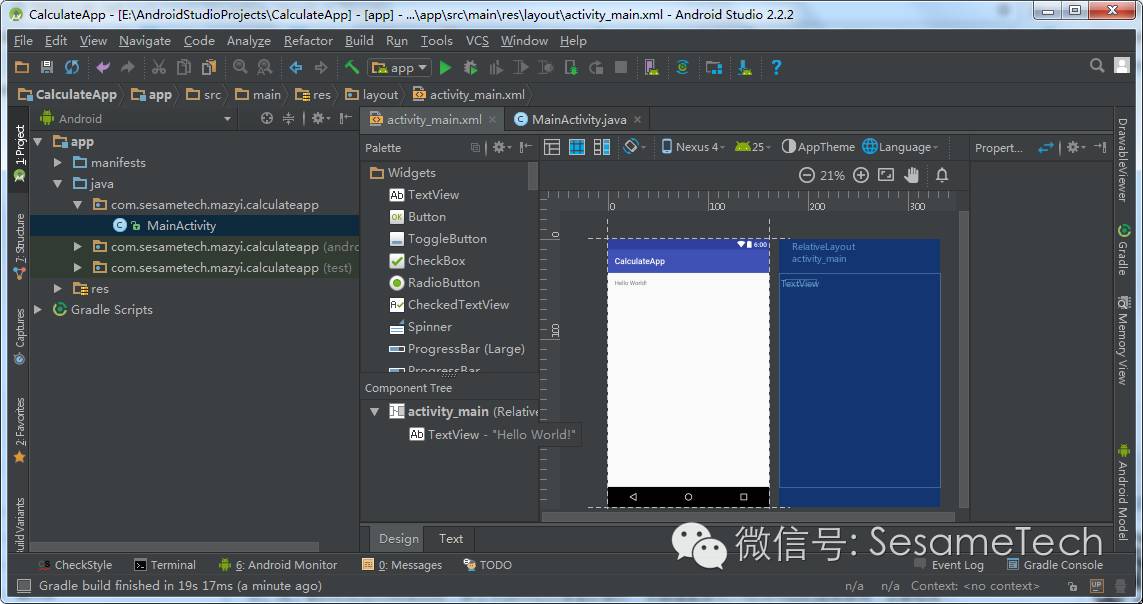
Task: Select the Pan hand tool
Action: click(x=912, y=175)
